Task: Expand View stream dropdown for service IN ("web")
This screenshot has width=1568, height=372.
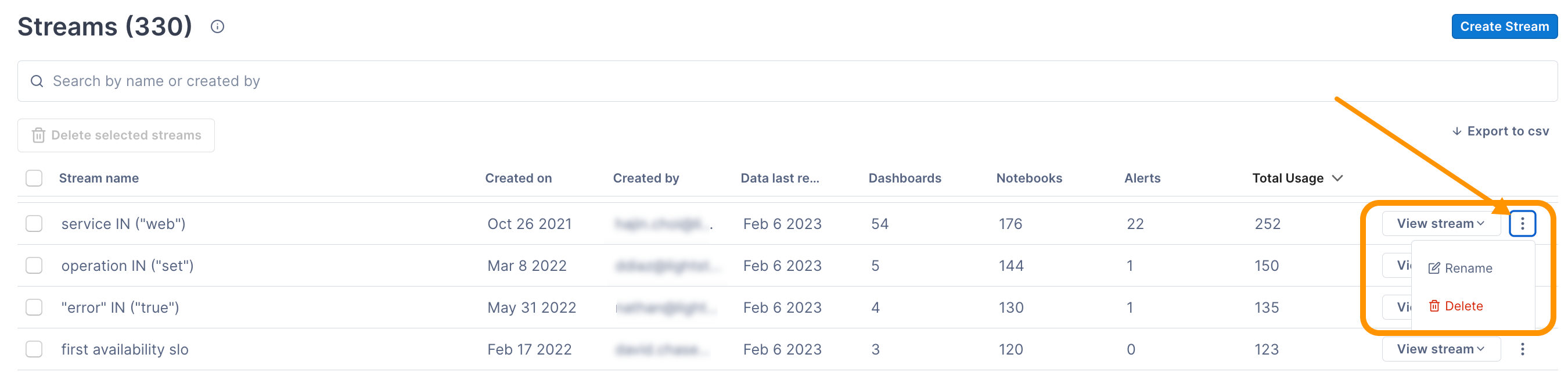Action: coord(1440,223)
